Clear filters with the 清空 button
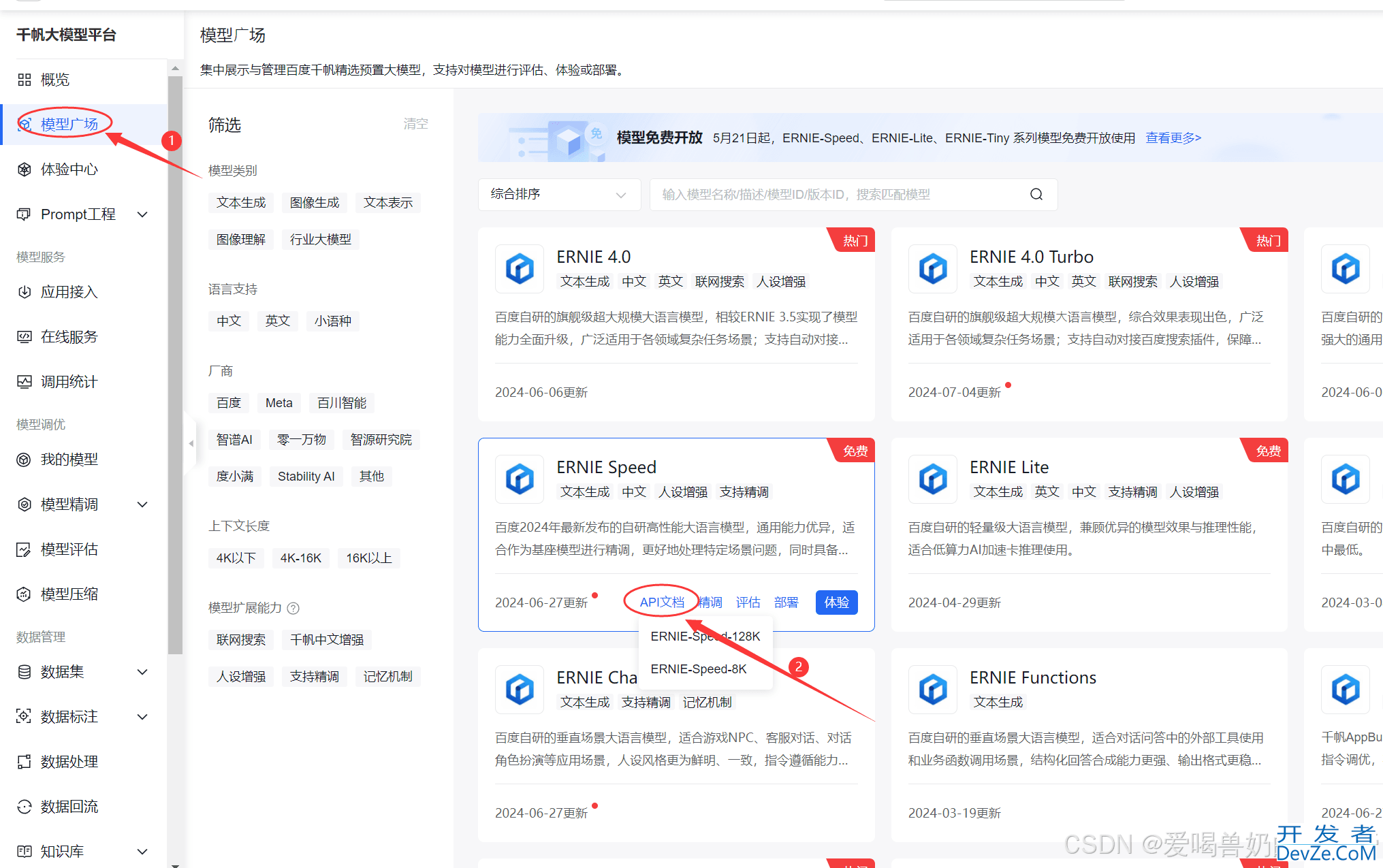Screen dimensions: 1383x868 [415, 124]
